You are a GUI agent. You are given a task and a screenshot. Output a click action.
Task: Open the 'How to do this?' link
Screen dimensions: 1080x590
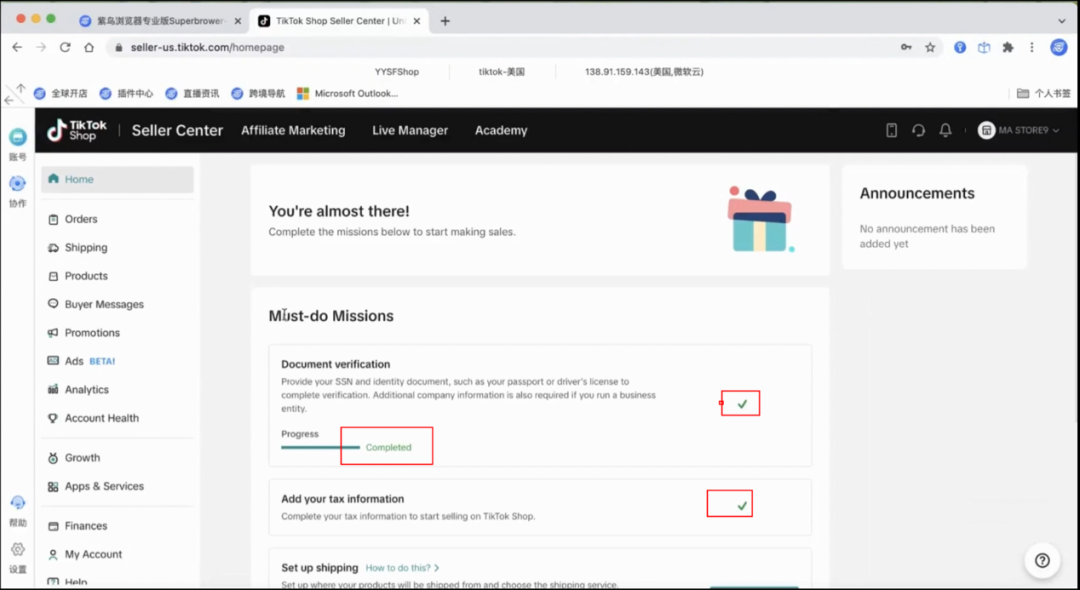[402, 568]
